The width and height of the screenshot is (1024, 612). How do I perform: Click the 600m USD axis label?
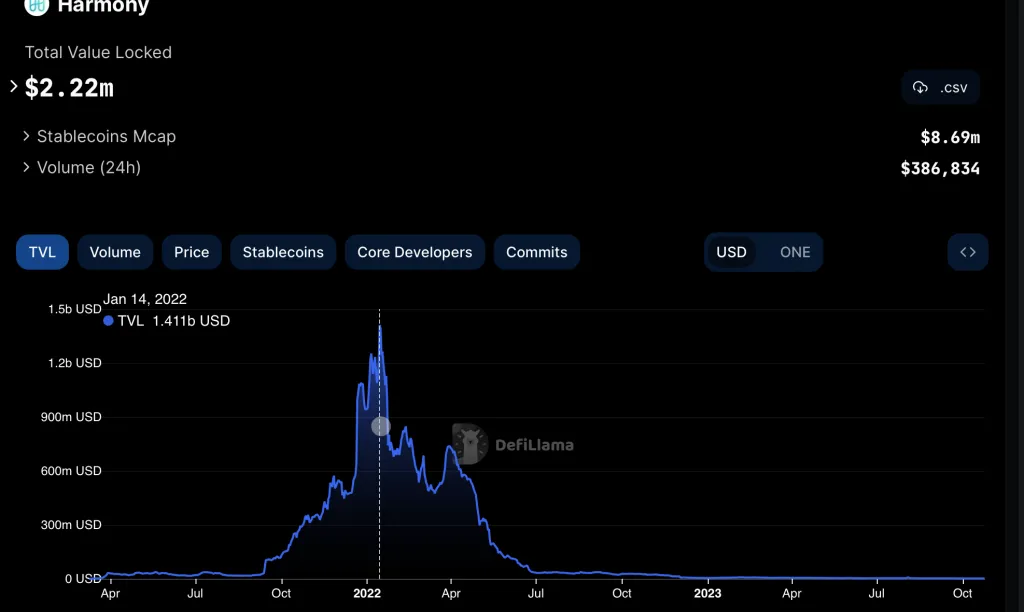pos(71,471)
